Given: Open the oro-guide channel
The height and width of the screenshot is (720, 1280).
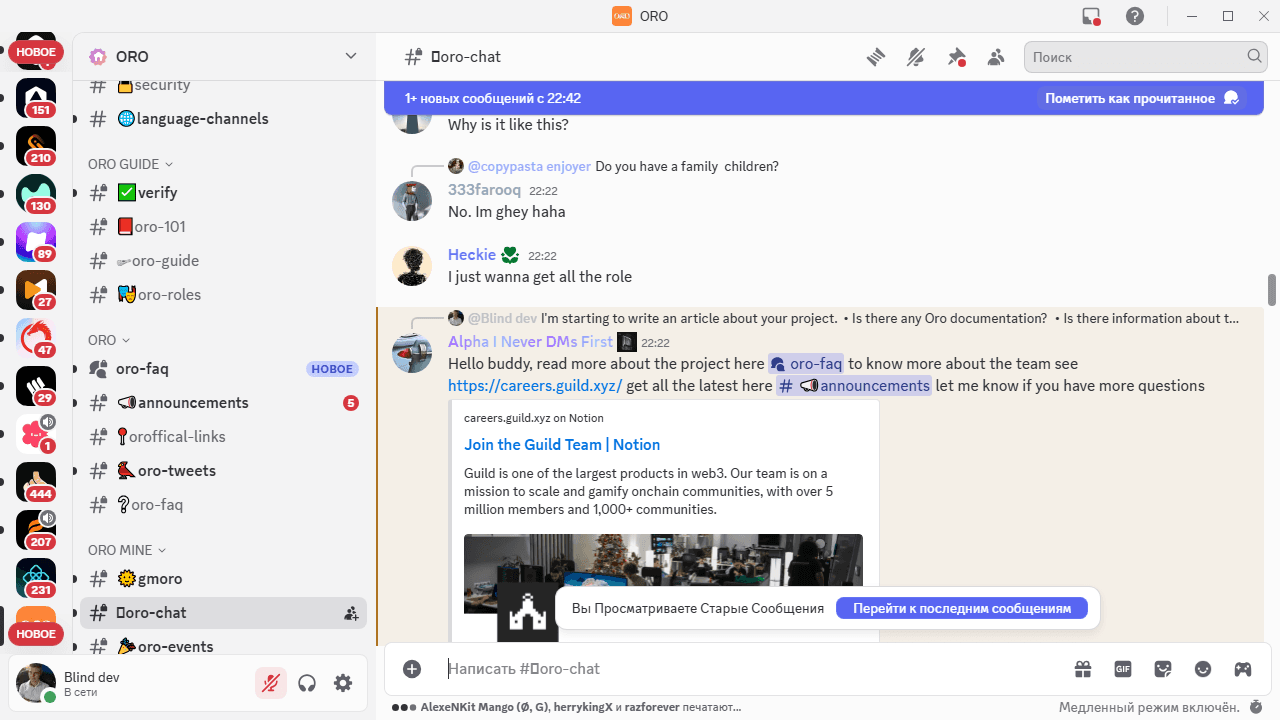Looking at the screenshot, I should (223, 261).
